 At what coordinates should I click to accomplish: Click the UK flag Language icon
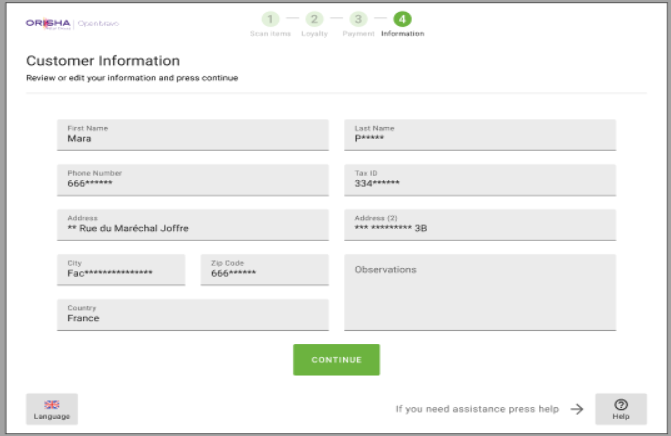pyautogui.click(x=52, y=405)
